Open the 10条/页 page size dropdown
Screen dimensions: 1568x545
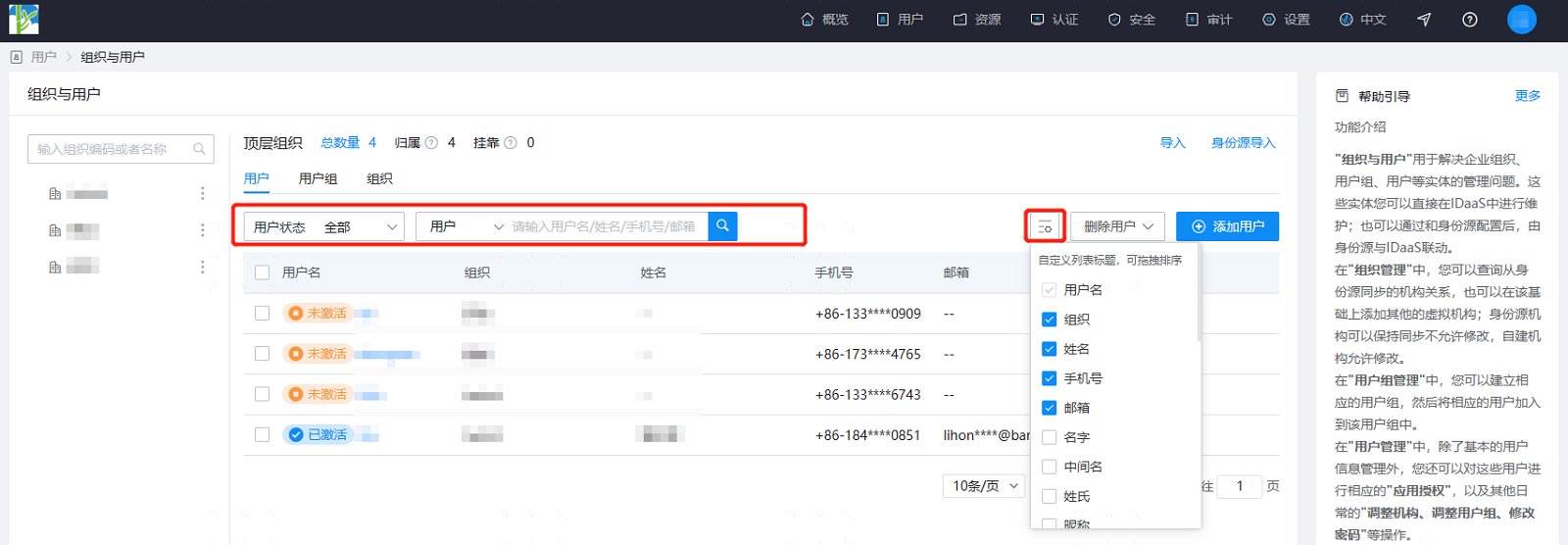coord(985,486)
